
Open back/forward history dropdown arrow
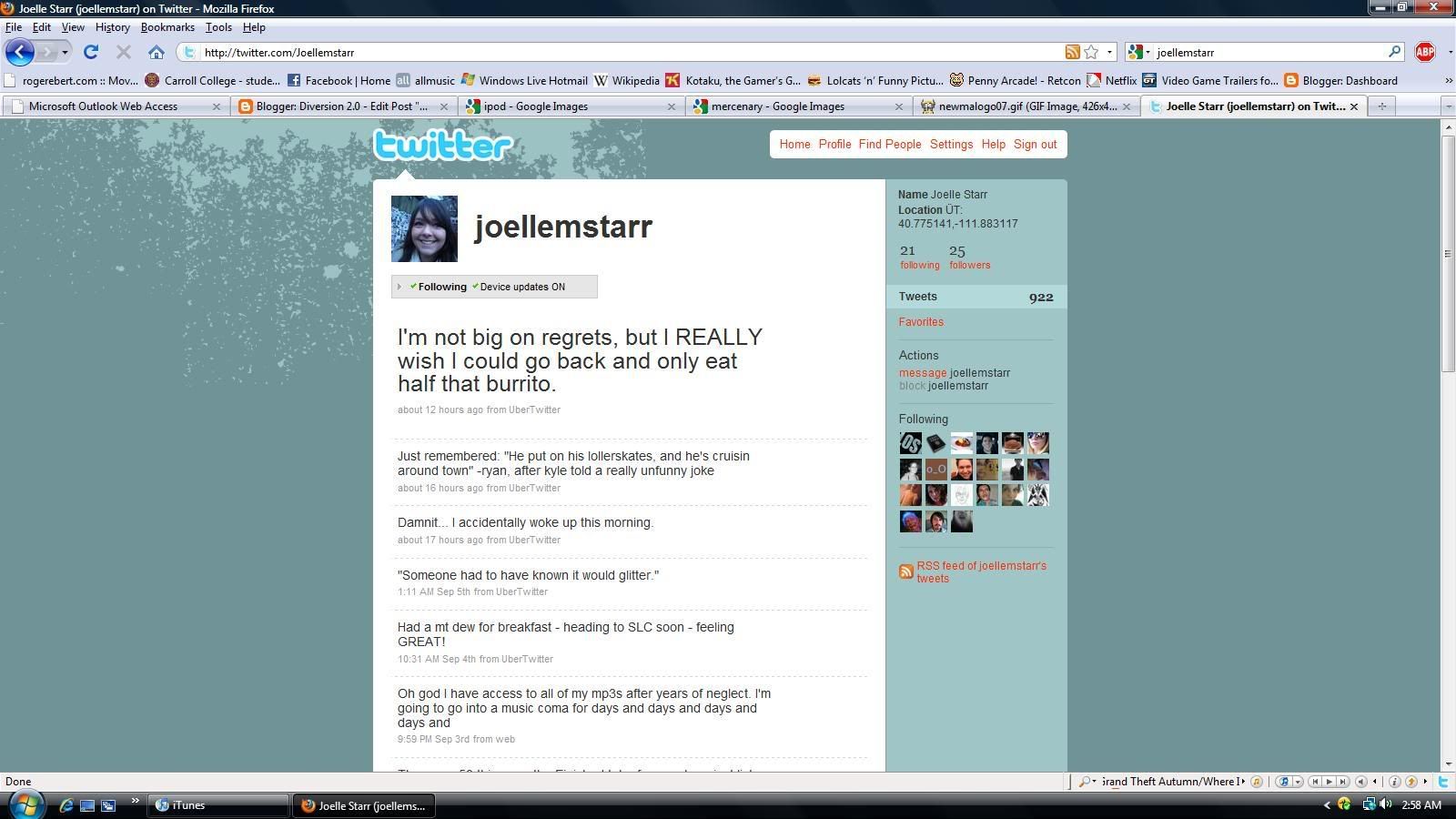pyautogui.click(x=65, y=52)
